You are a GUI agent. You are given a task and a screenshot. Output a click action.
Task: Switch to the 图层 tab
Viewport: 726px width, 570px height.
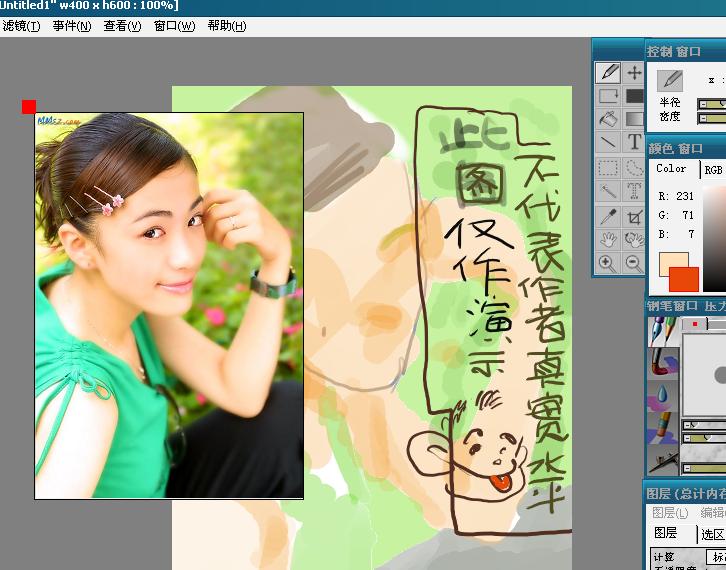click(x=665, y=532)
